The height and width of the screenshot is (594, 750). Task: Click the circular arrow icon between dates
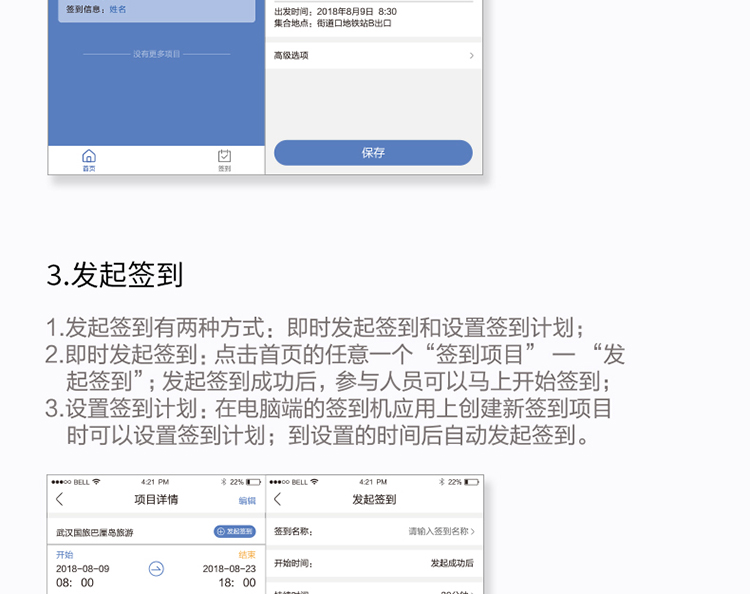[156, 569]
